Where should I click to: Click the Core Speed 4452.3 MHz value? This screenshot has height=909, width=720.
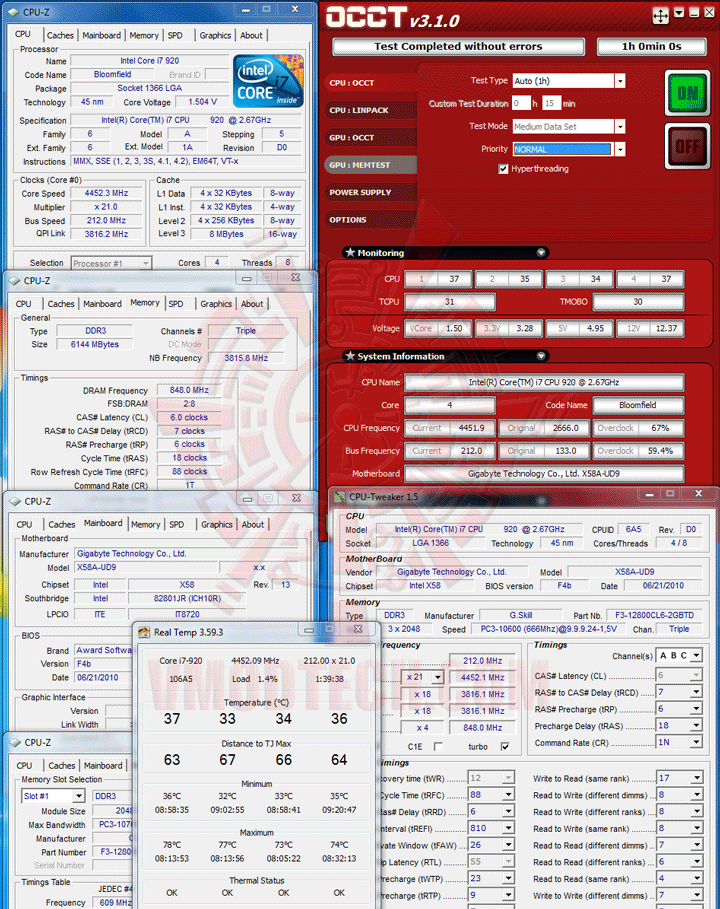click(106, 193)
